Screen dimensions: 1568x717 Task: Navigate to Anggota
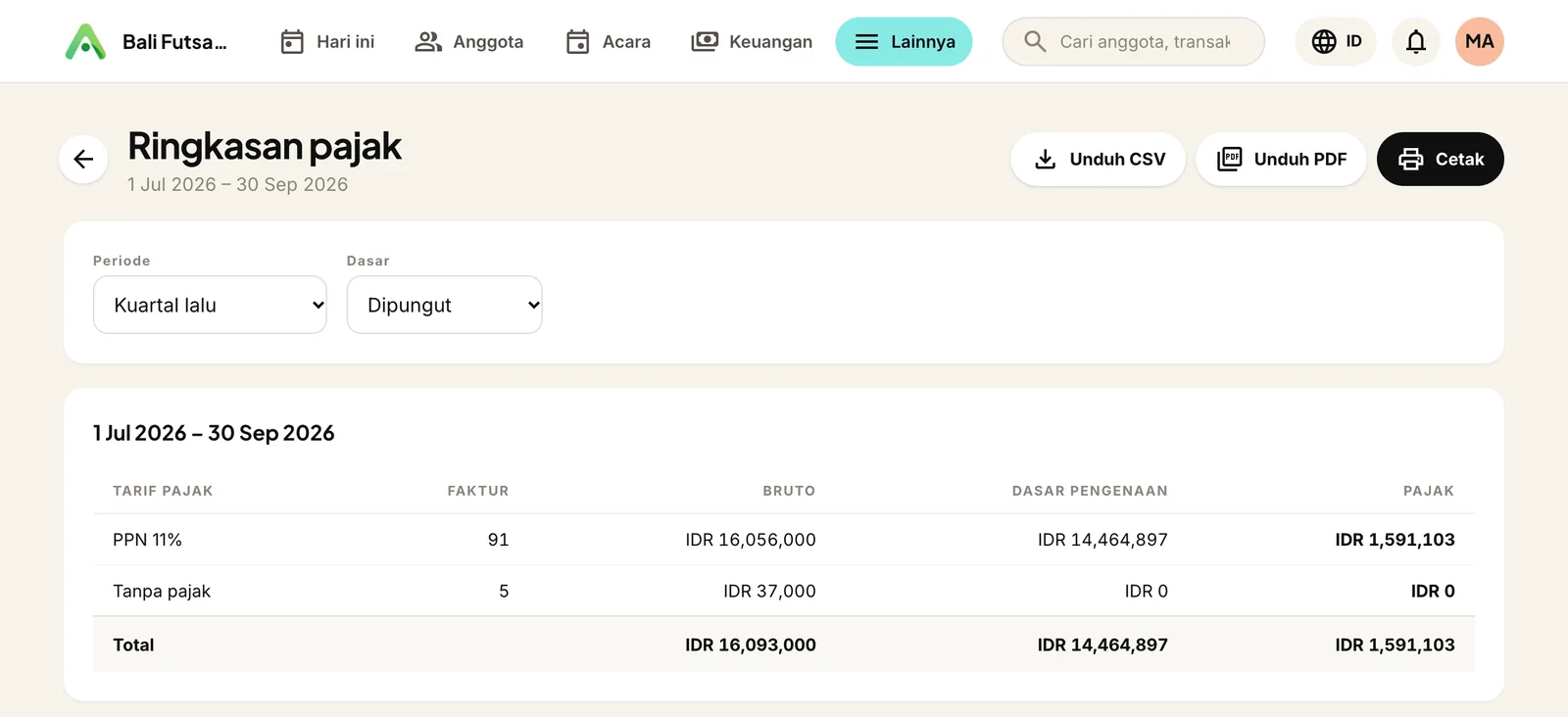[x=468, y=41]
